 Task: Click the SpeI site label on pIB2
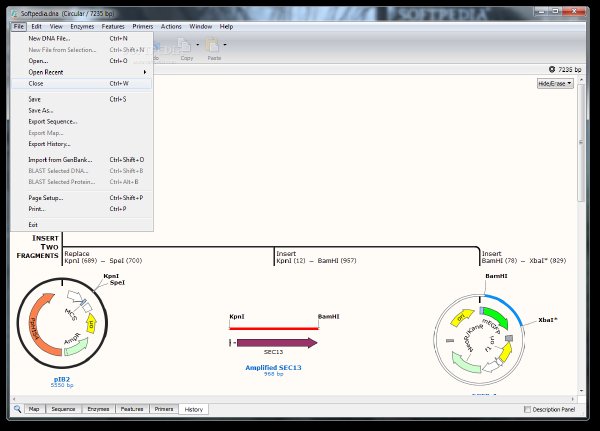pyautogui.click(x=117, y=282)
